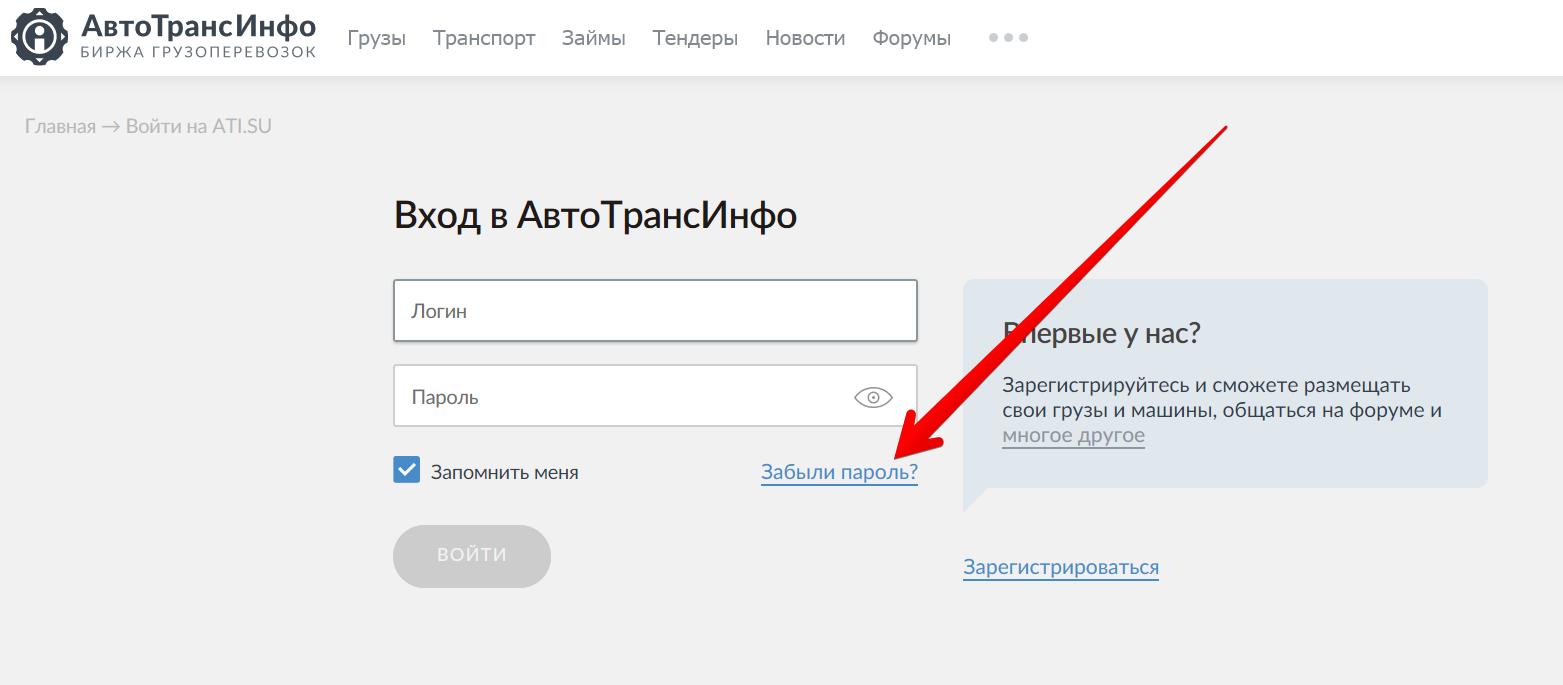Image resolution: width=1563 pixels, height=685 pixels.
Task: Click the АвтоТрансИнфо site title text
Action: tap(198, 26)
